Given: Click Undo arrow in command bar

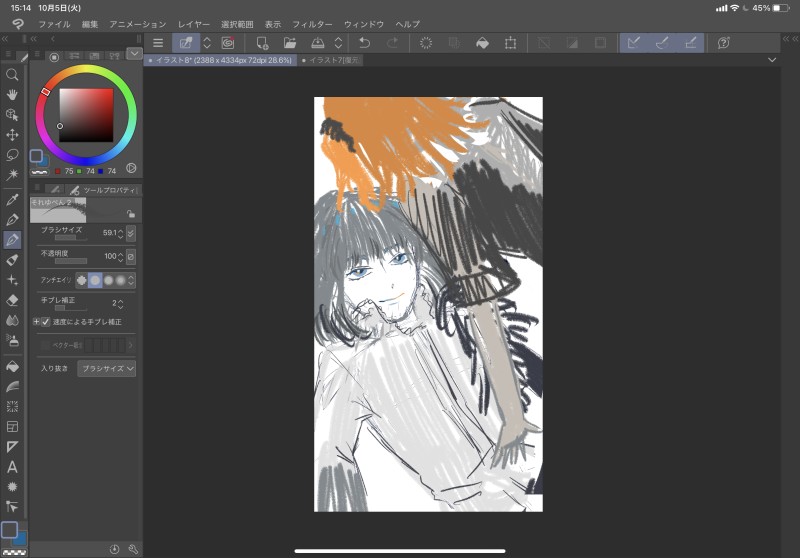Looking at the screenshot, I should point(364,43).
